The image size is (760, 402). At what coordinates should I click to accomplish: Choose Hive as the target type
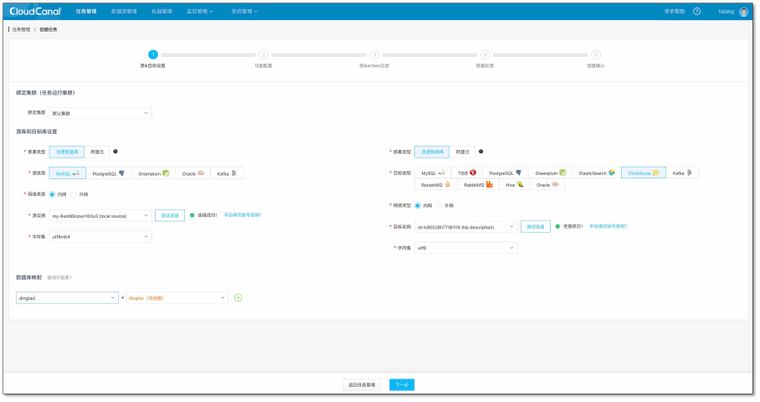(x=515, y=185)
